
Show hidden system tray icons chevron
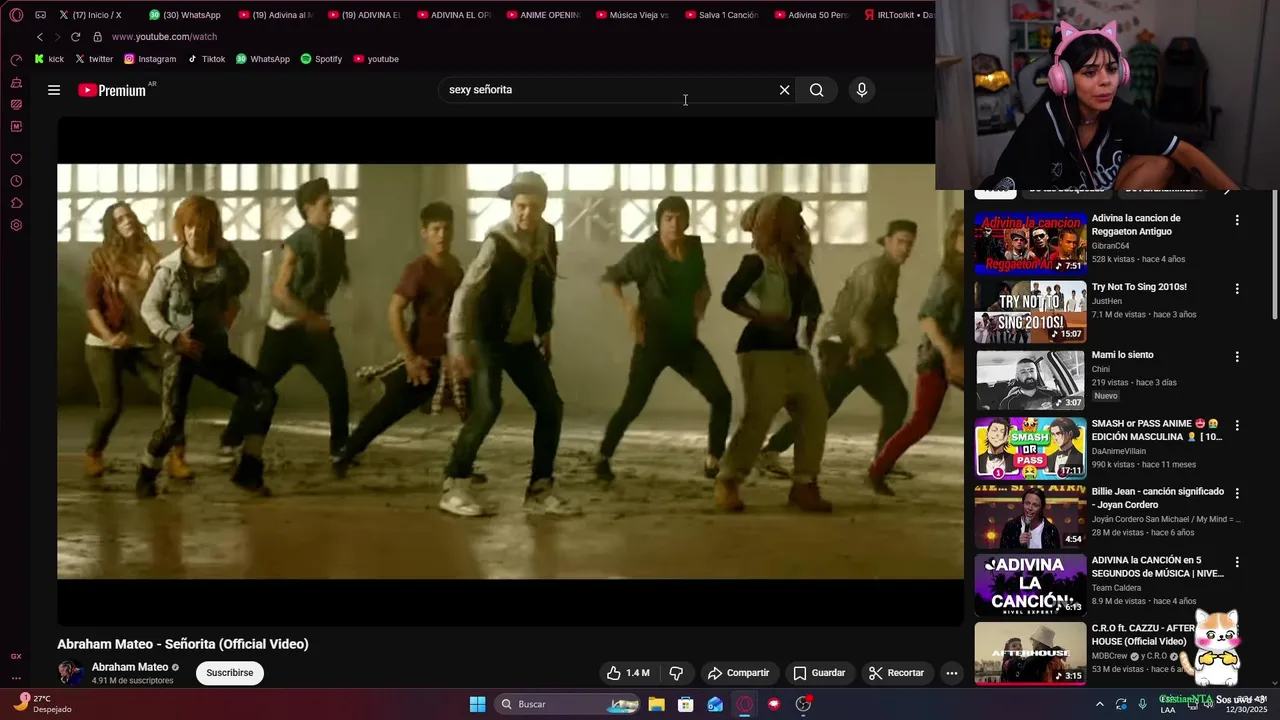click(1100, 704)
